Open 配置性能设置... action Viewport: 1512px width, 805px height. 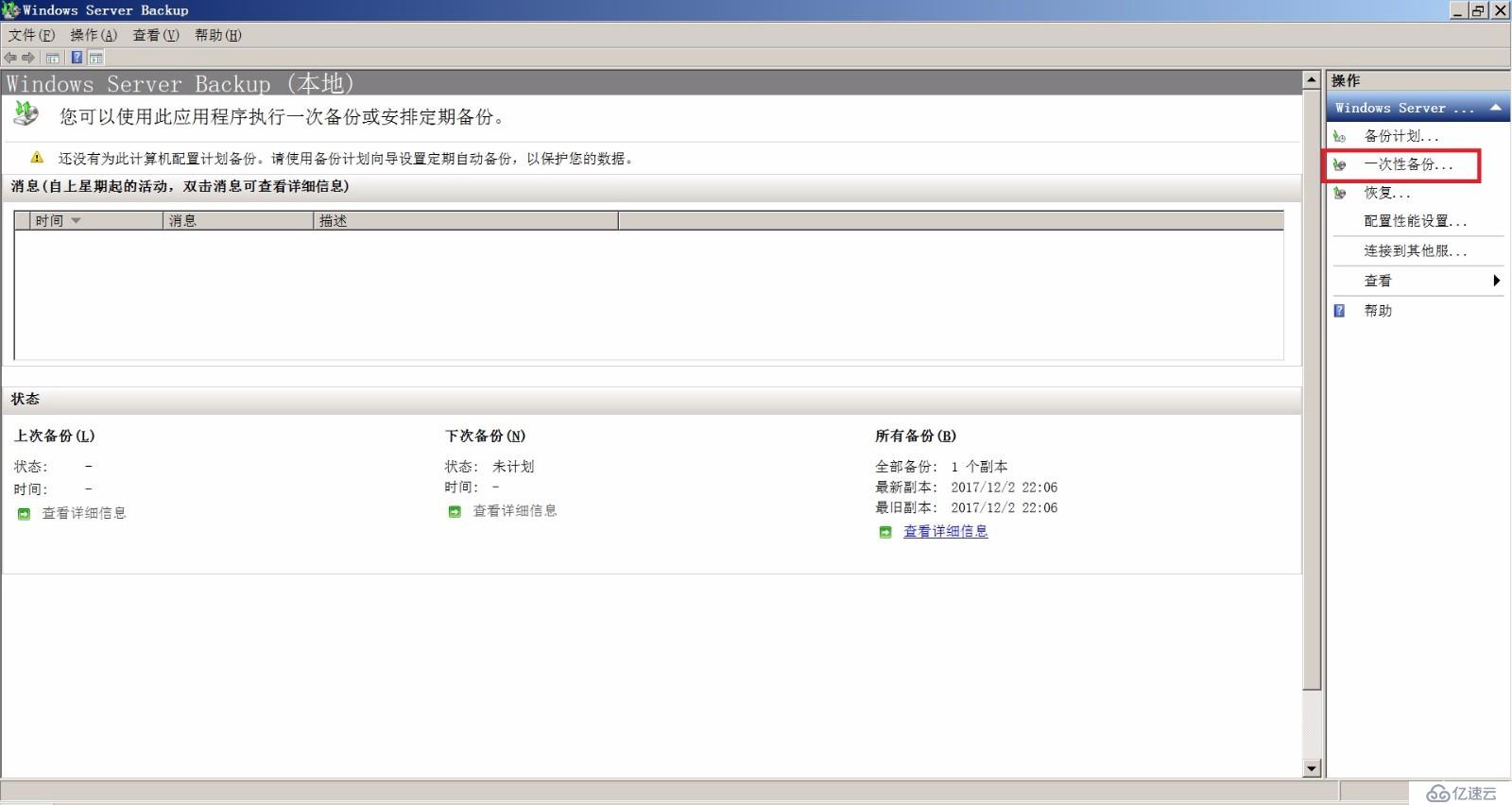click(1416, 221)
